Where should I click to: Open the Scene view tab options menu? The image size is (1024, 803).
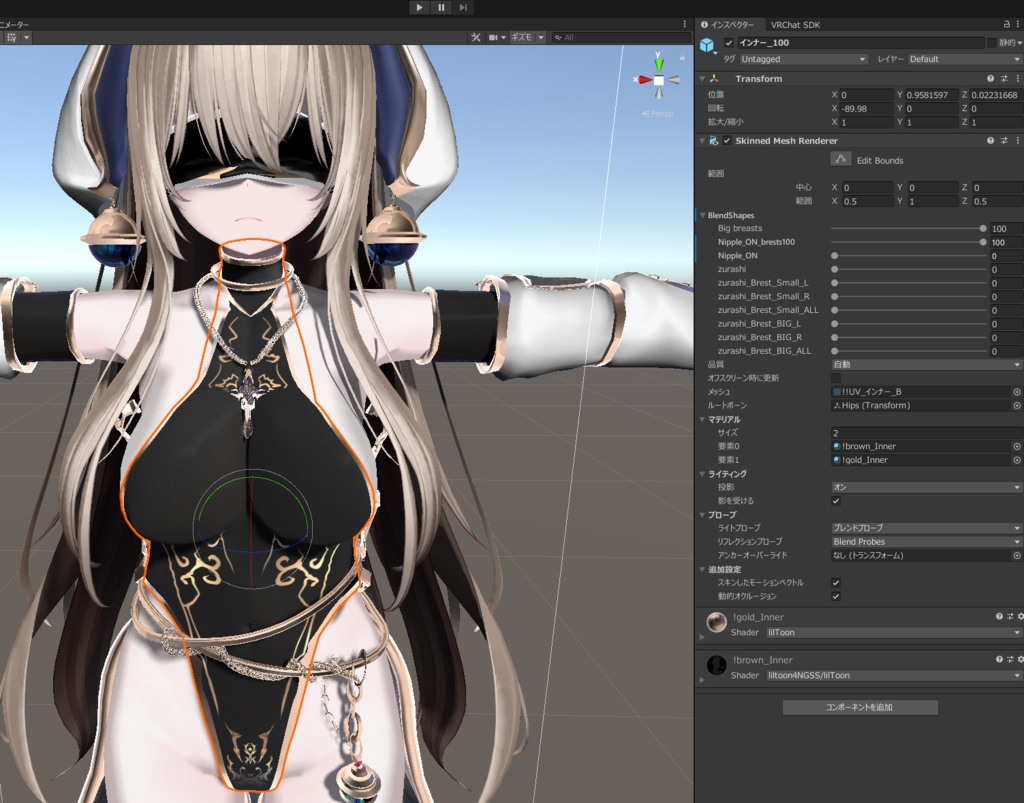coord(684,24)
